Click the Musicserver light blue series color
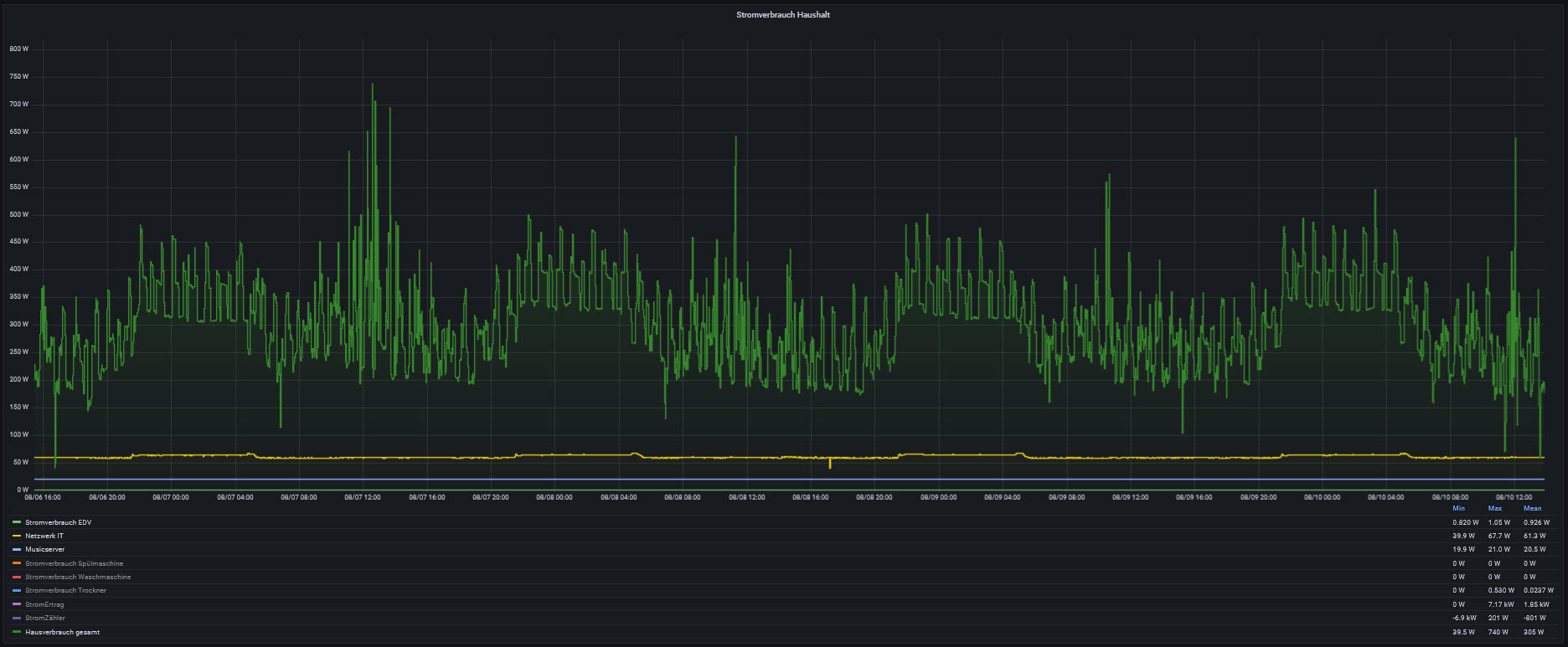This screenshot has height=647, width=1568. tap(17, 550)
